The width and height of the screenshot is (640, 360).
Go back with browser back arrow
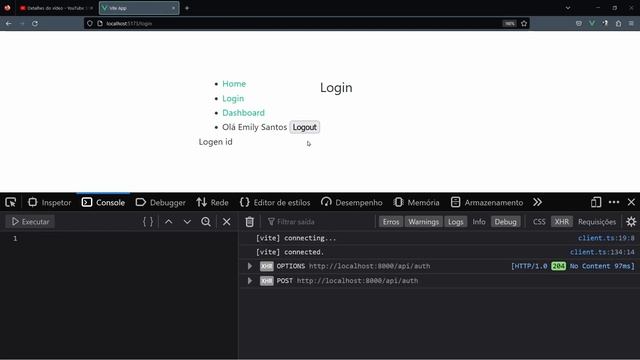9,24
